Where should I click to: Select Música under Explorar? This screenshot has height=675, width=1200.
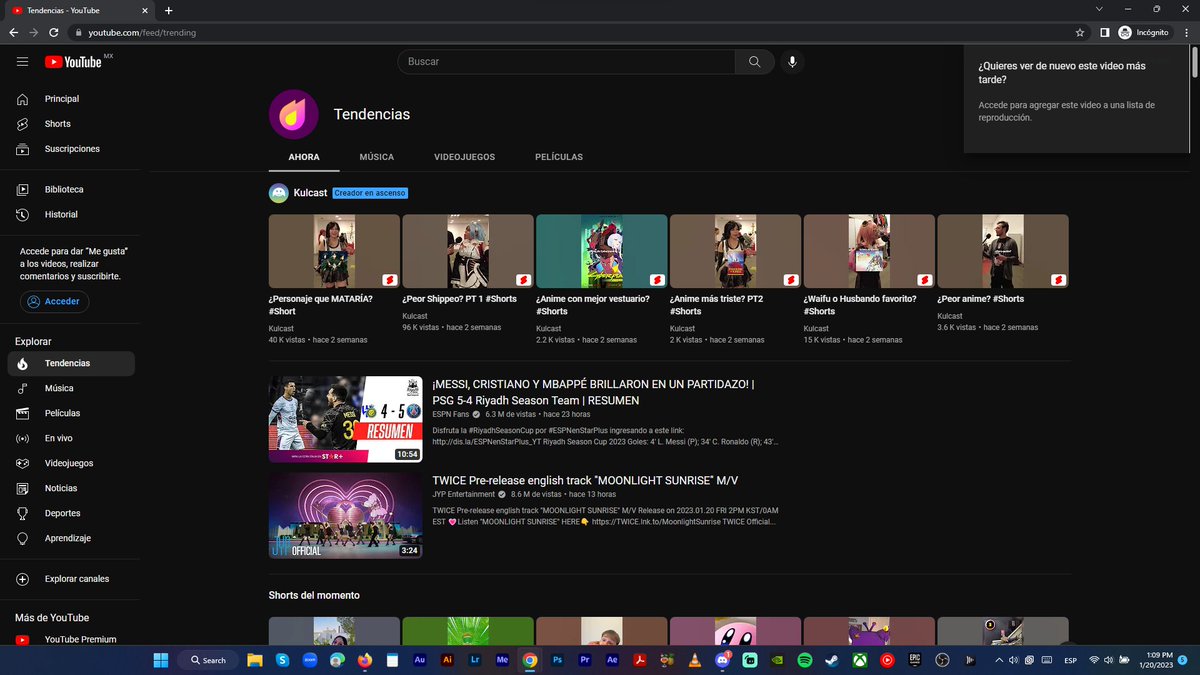tap(69, 388)
